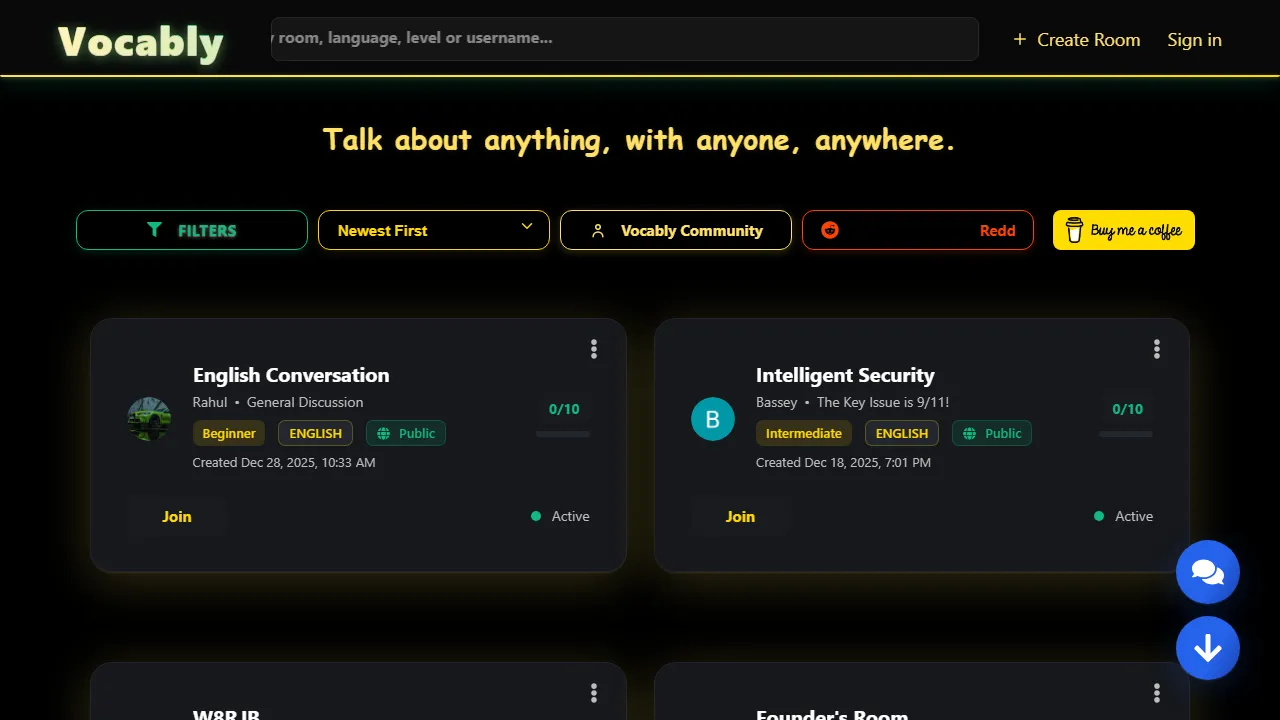Click Bassey's circular avatar
This screenshot has height=720, width=1280.
coord(713,419)
